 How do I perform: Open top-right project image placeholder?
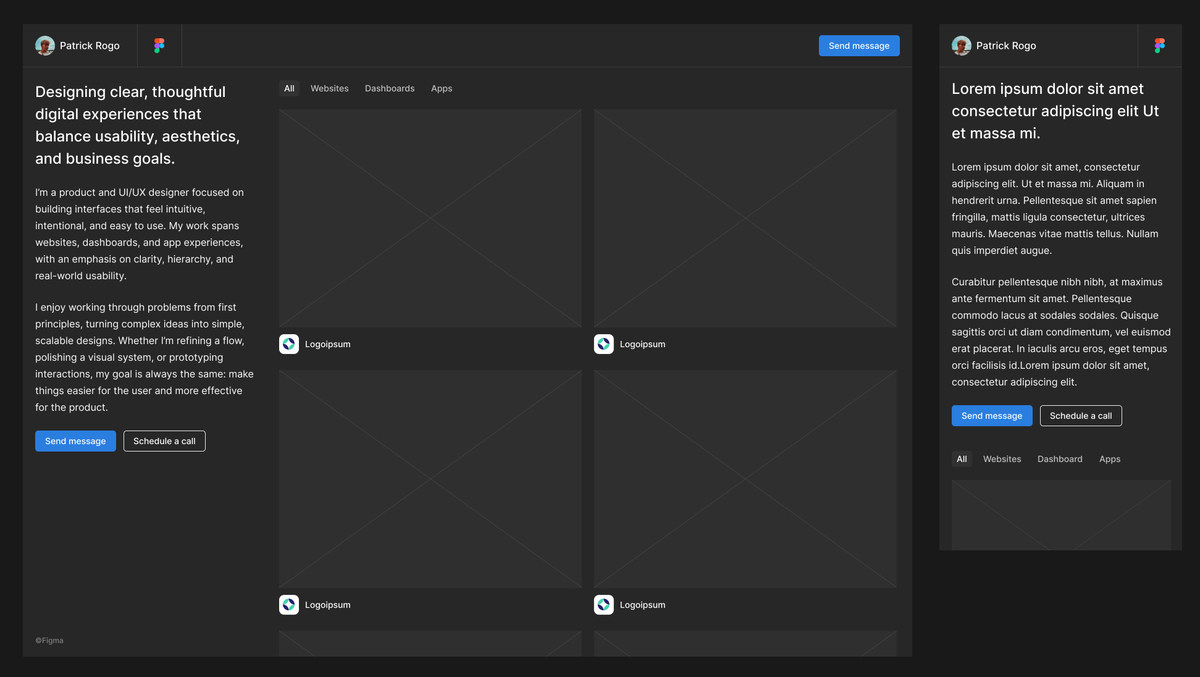pyautogui.click(x=745, y=218)
